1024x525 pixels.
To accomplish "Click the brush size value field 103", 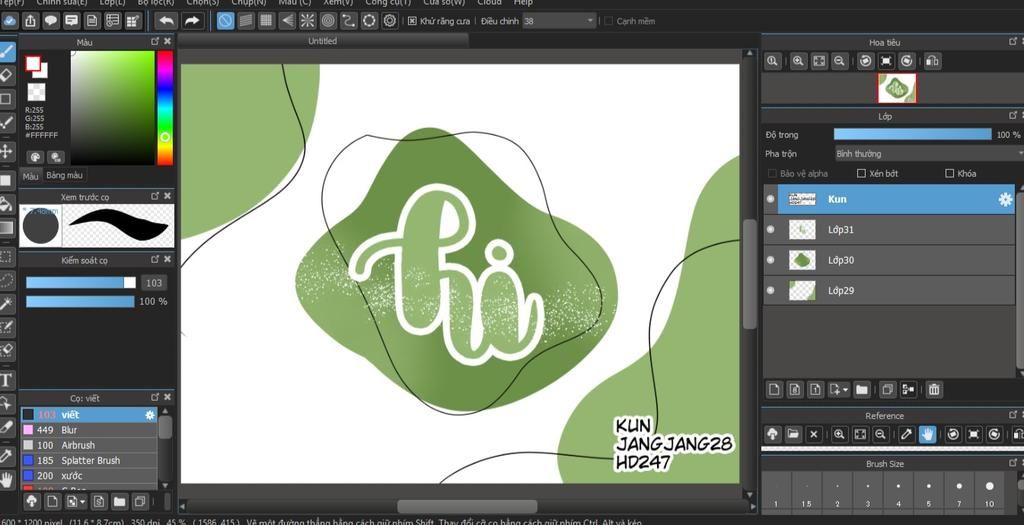I will [x=153, y=283].
